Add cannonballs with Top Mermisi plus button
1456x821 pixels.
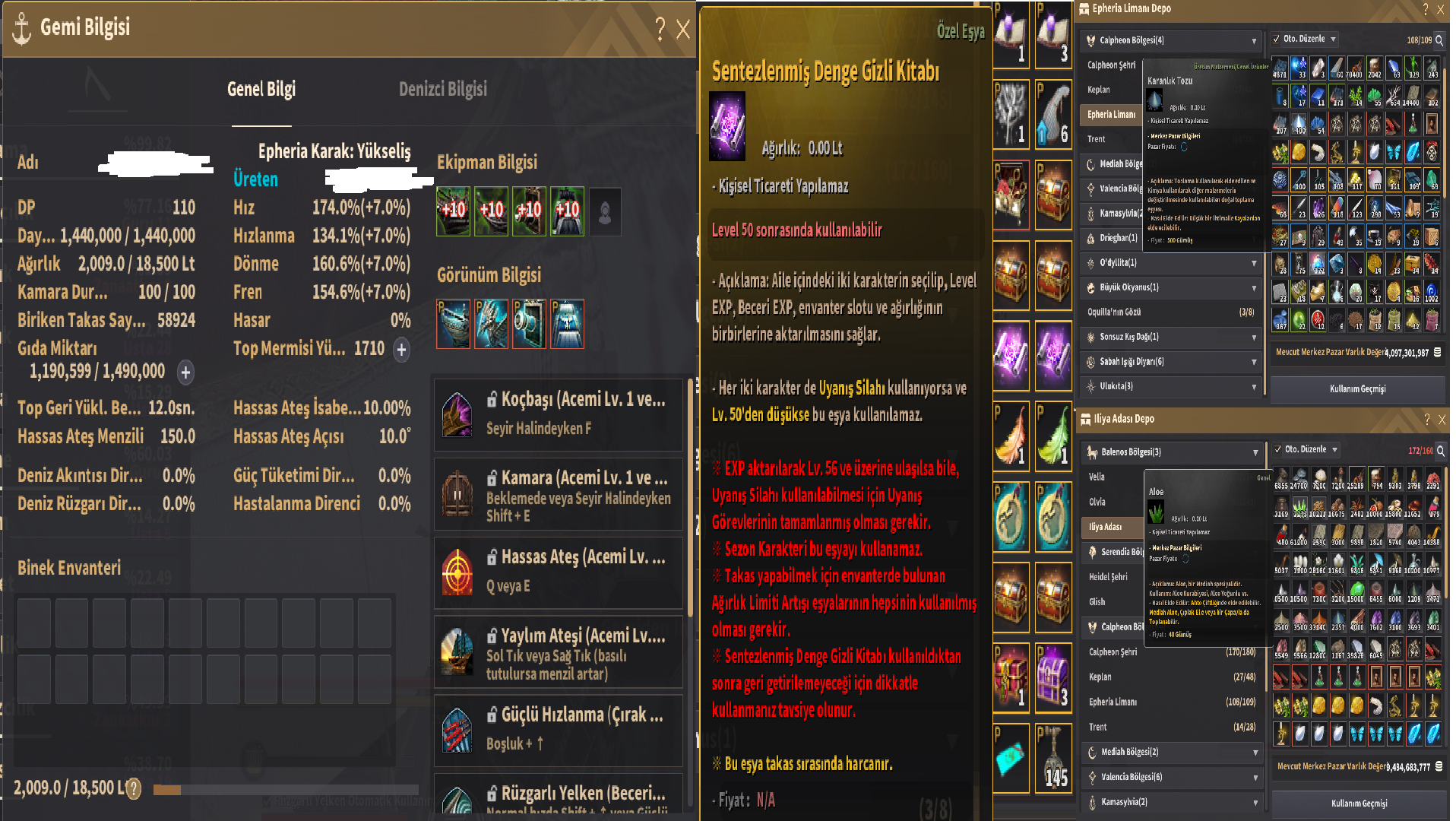(x=401, y=349)
